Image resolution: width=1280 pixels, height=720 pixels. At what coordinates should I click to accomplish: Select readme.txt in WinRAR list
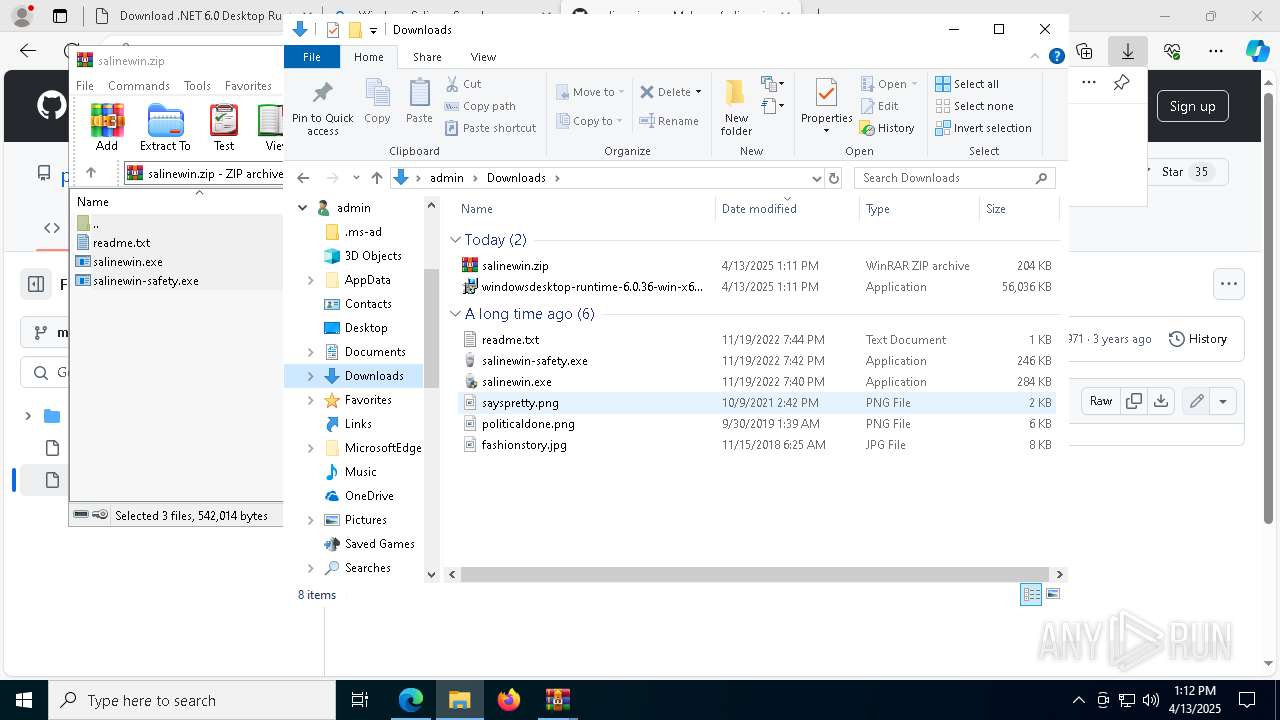click(x=121, y=243)
